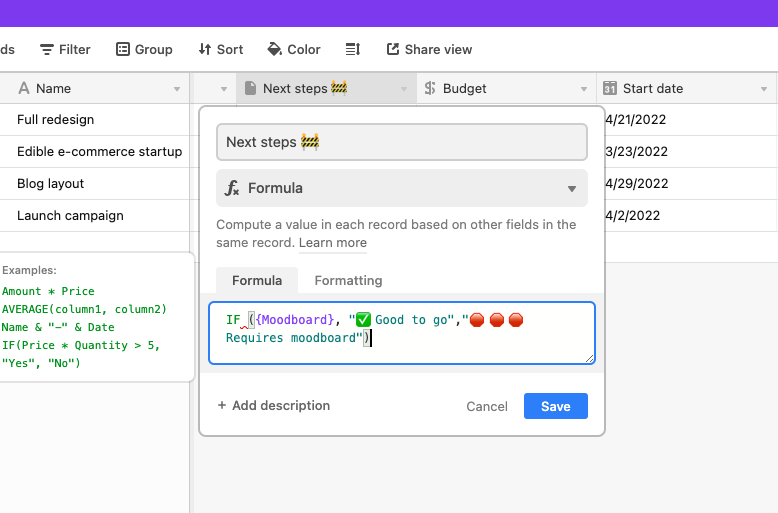Expand the Budget column dropdown arrow
The image size is (778, 513).
(x=584, y=89)
